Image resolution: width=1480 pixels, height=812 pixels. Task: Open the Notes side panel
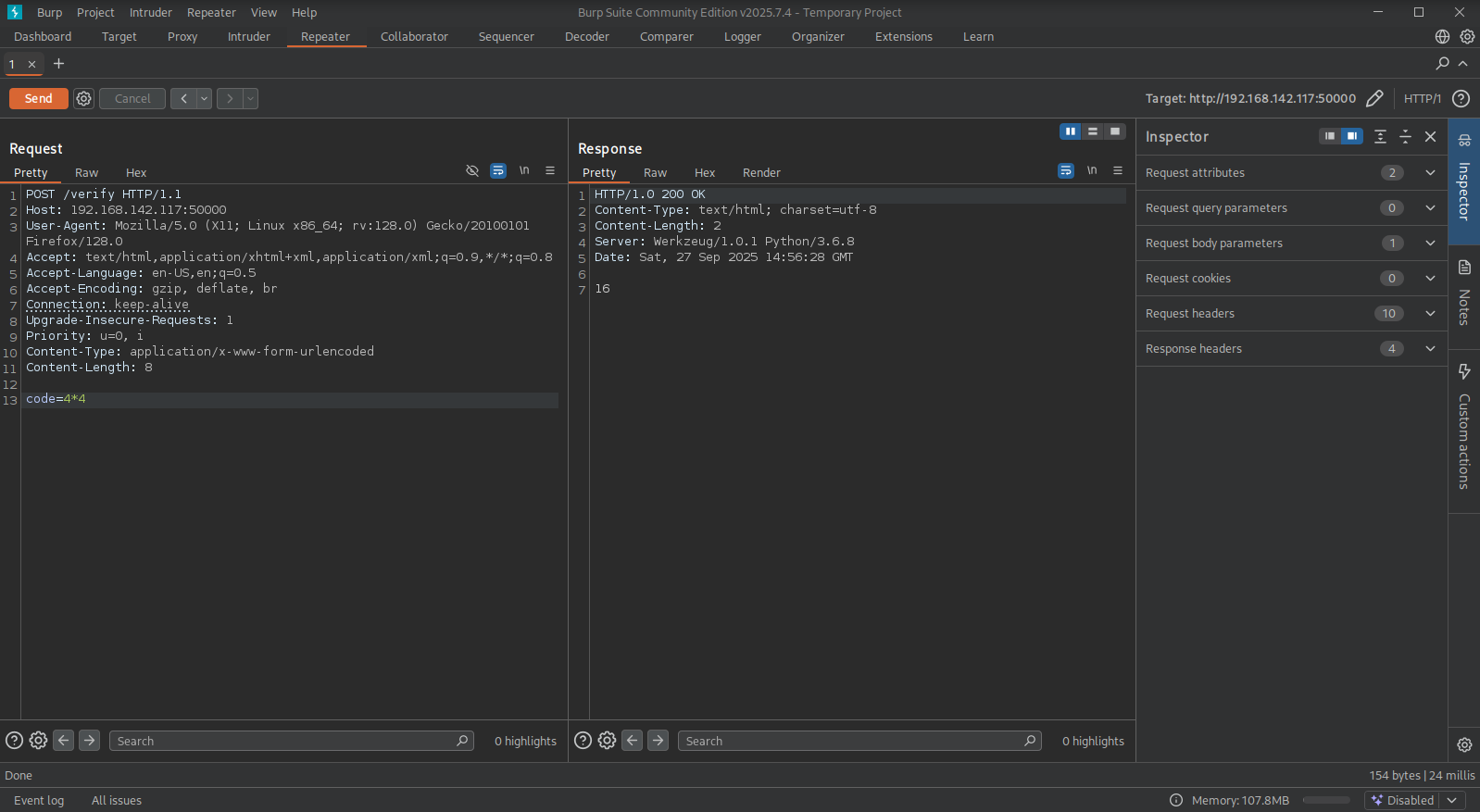[x=1463, y=294]
